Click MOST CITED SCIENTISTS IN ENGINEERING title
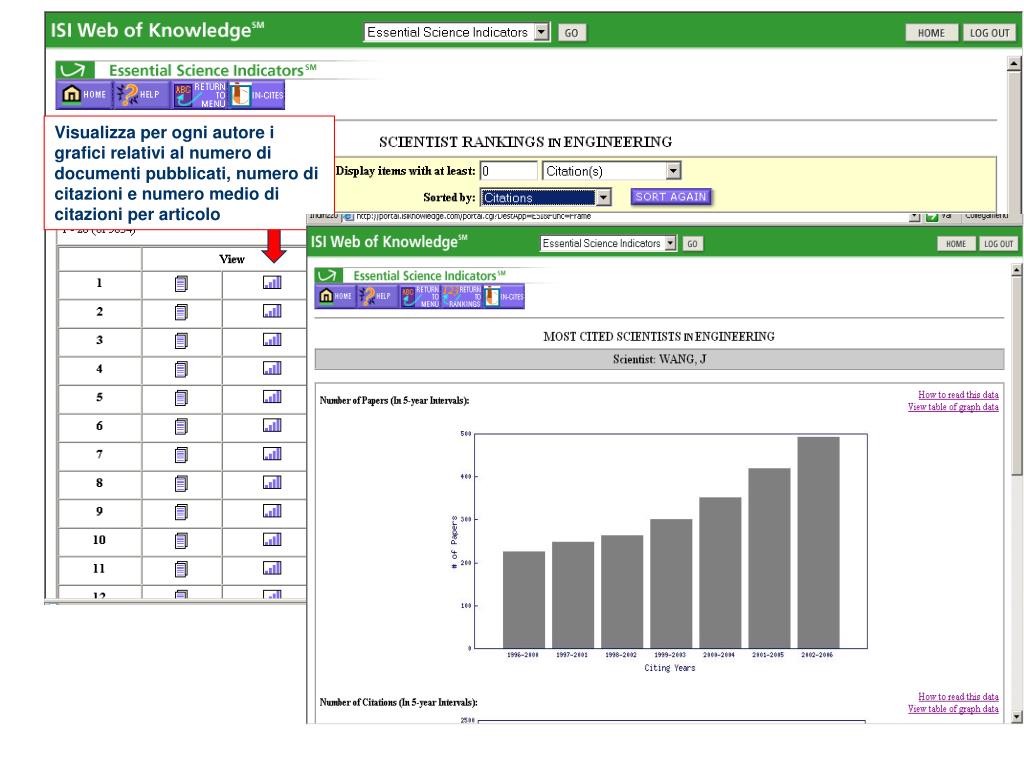 pyautogui.click(x=659, y=336)
